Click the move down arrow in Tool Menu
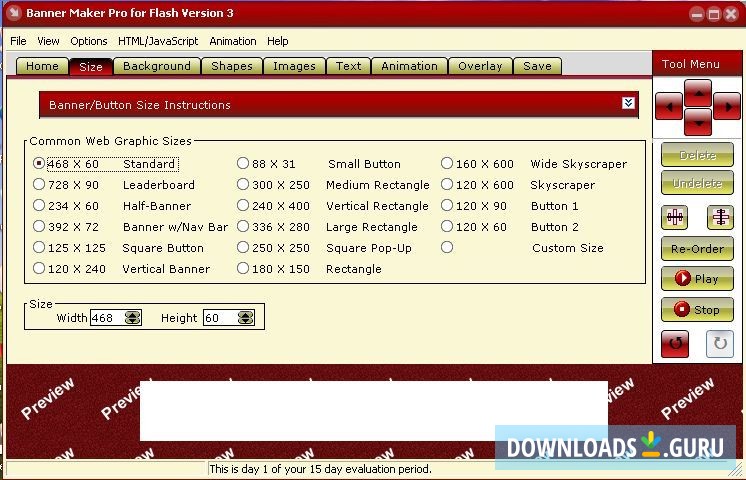The image size is (746, 480). pos(698,122)
